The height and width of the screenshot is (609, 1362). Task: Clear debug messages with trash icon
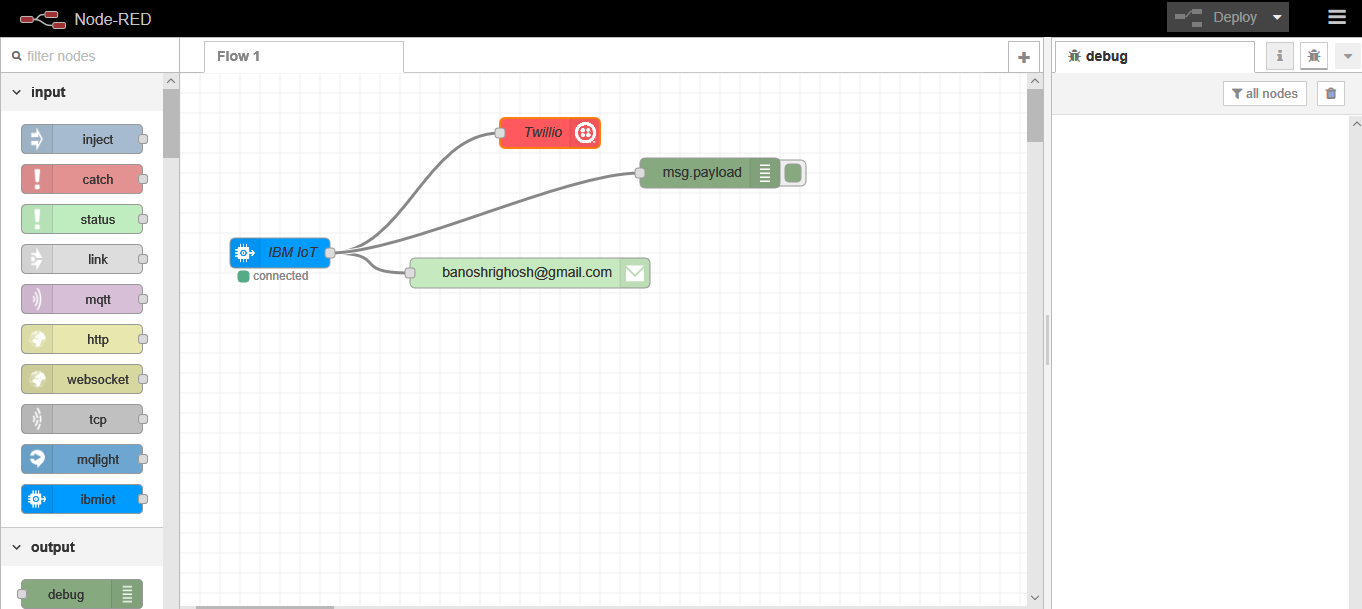coord(1330,93)
